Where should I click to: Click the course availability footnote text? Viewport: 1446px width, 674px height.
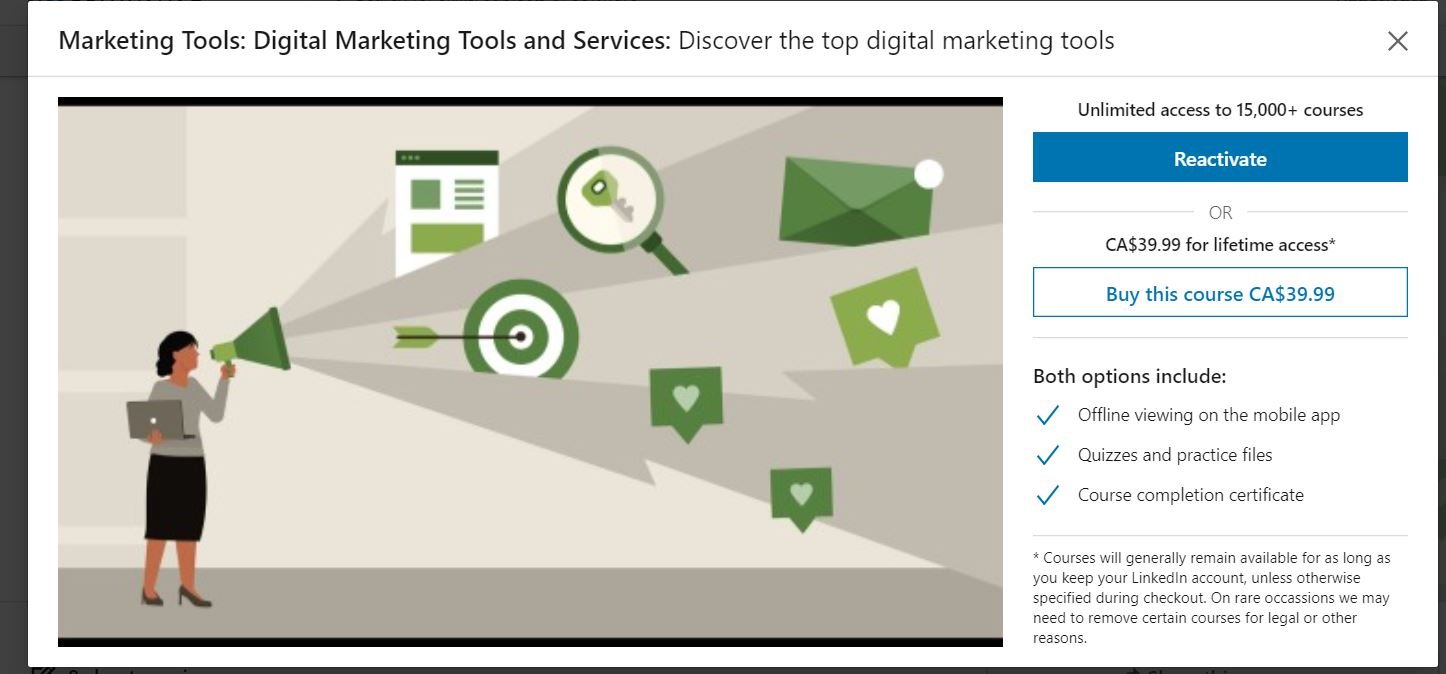(1211, 597)
